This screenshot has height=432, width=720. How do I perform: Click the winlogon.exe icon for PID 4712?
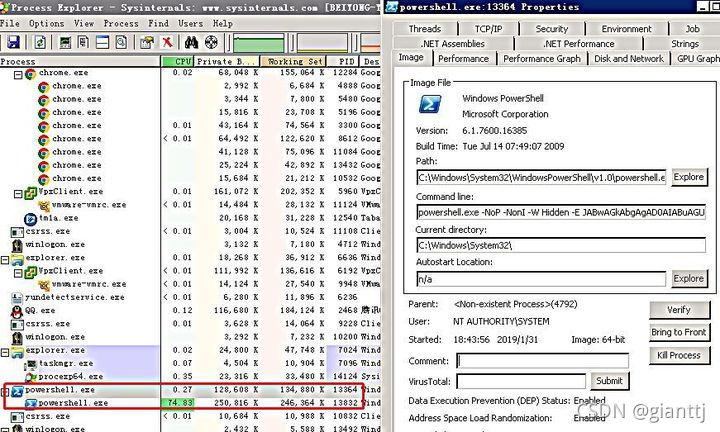(17, 246)
